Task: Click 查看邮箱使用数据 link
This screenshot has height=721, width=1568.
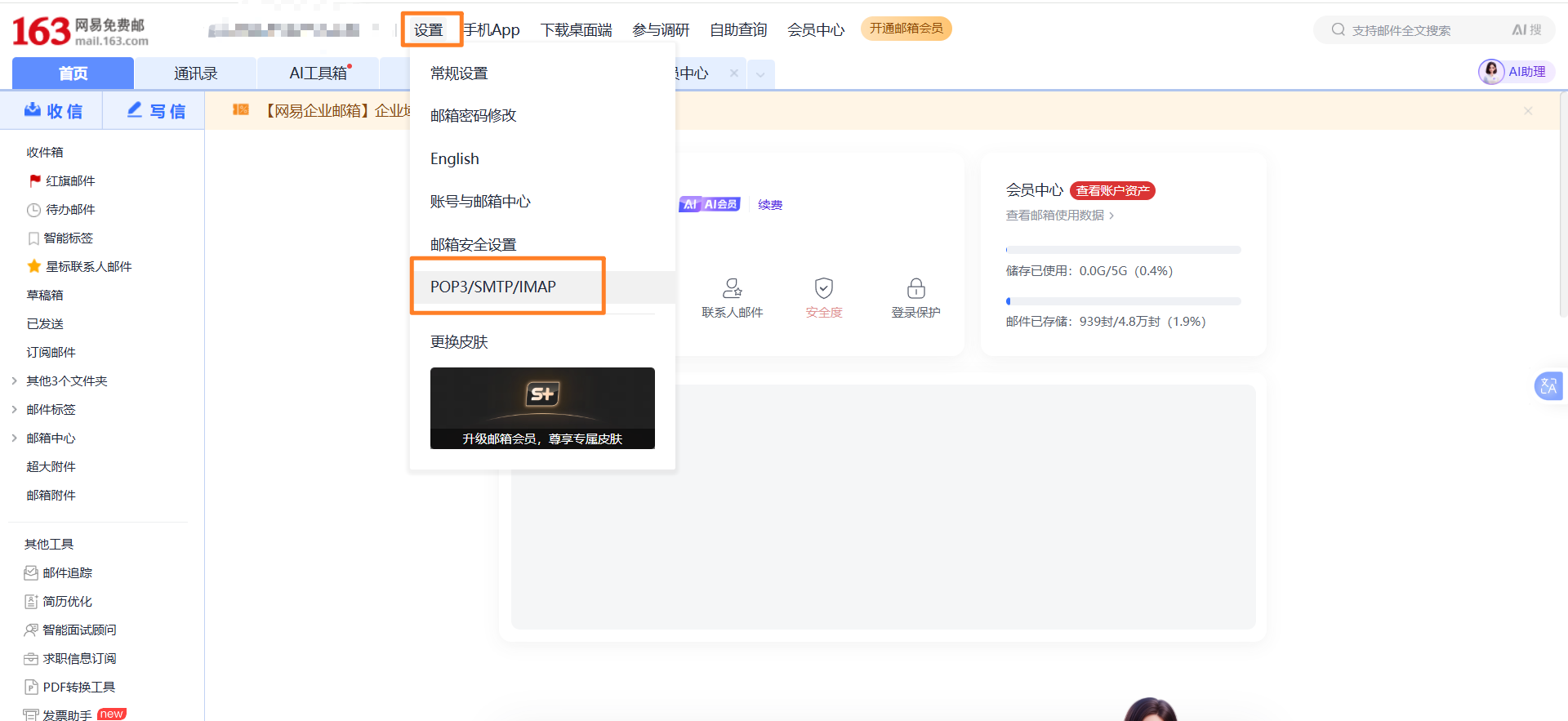Action: tap(1060, 215)
